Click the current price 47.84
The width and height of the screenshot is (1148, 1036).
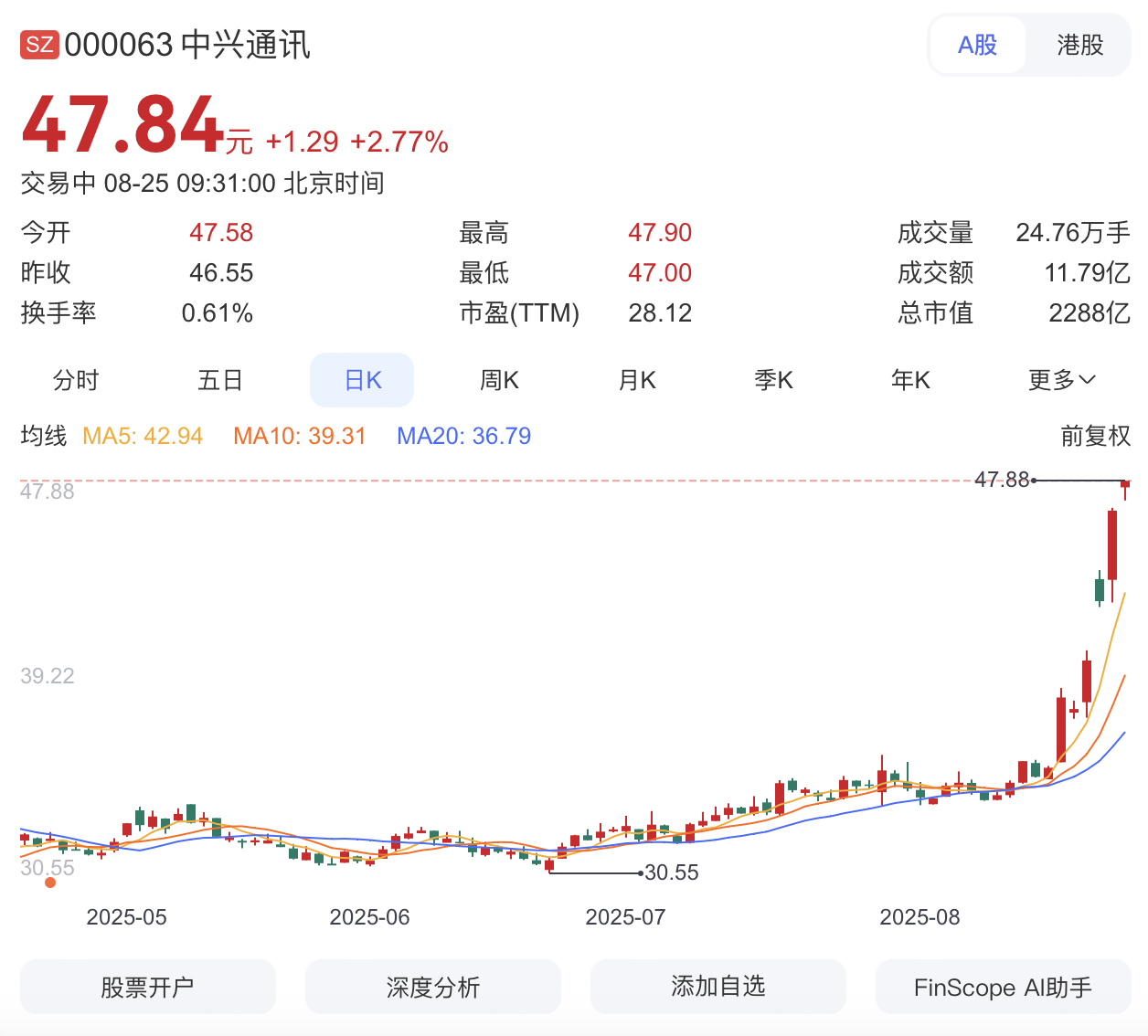(122, 124)
